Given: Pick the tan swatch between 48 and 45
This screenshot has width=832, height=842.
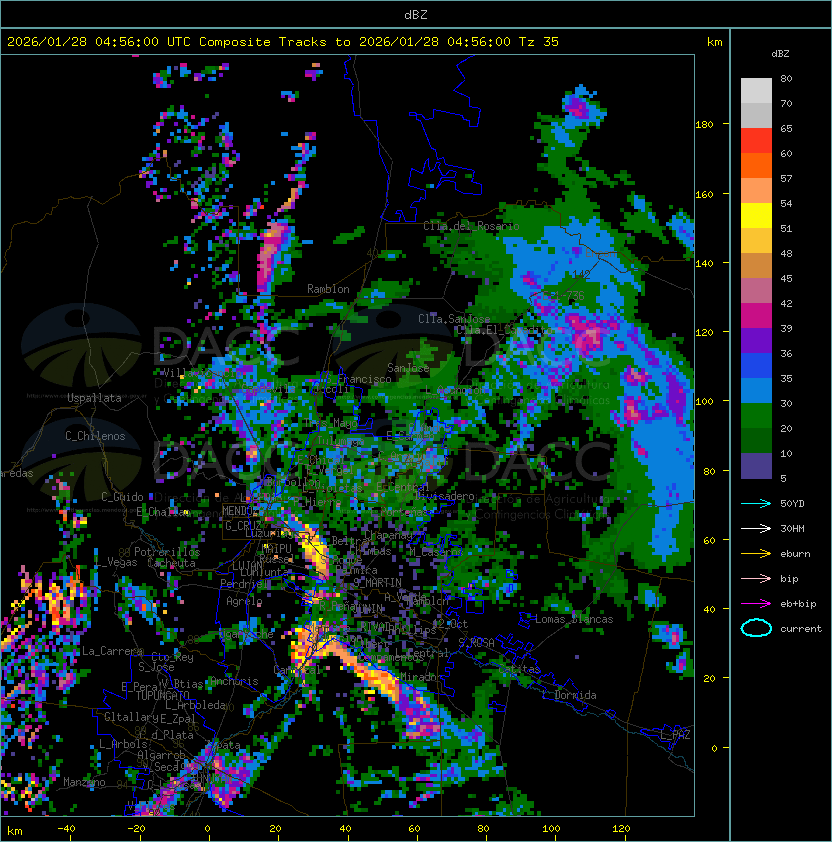Looking at the screenshot, I should click(x=756, y=265).
